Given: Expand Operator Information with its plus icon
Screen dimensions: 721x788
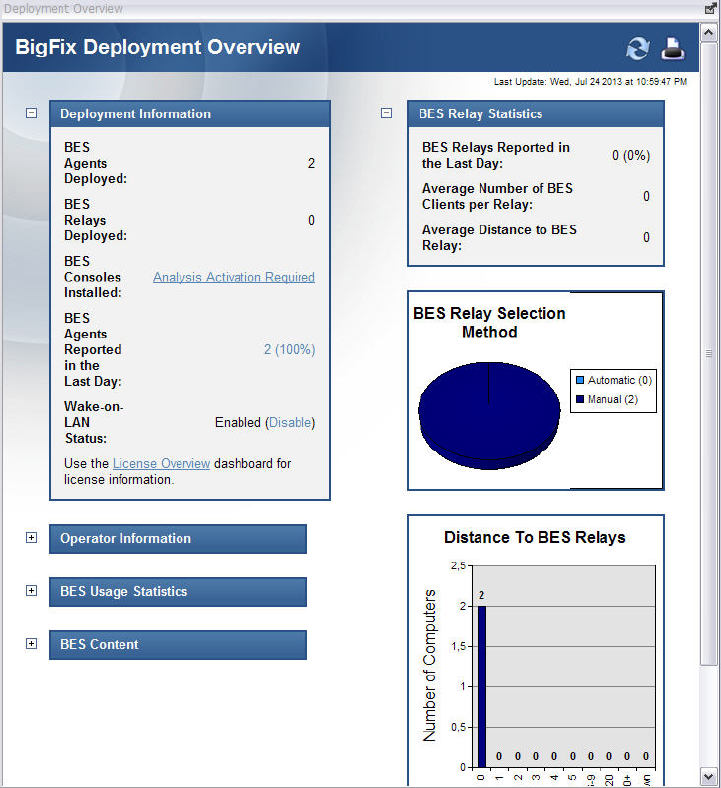Looking at the screenshot, I should (x=31, y=537).
